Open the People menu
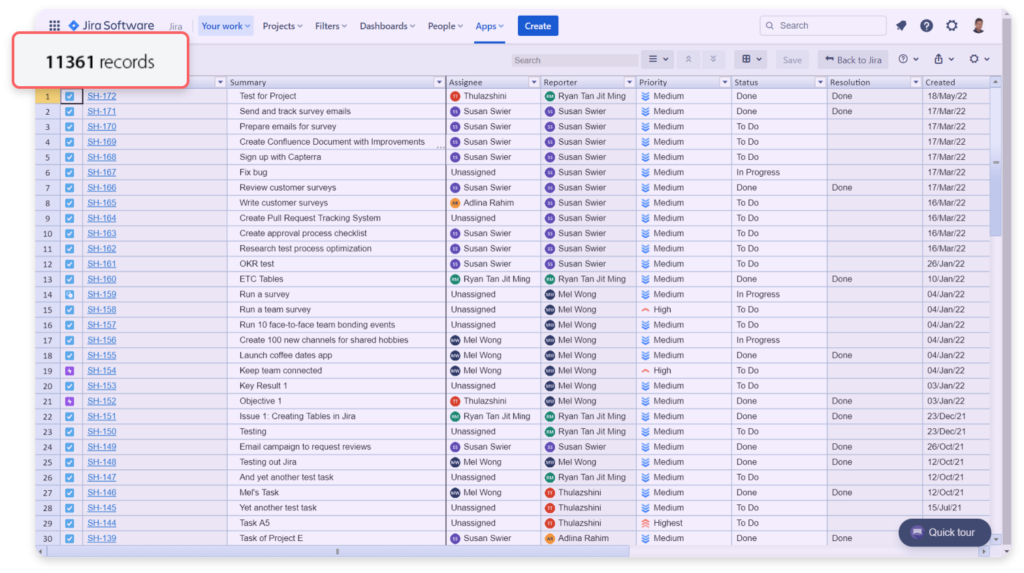 445,26
